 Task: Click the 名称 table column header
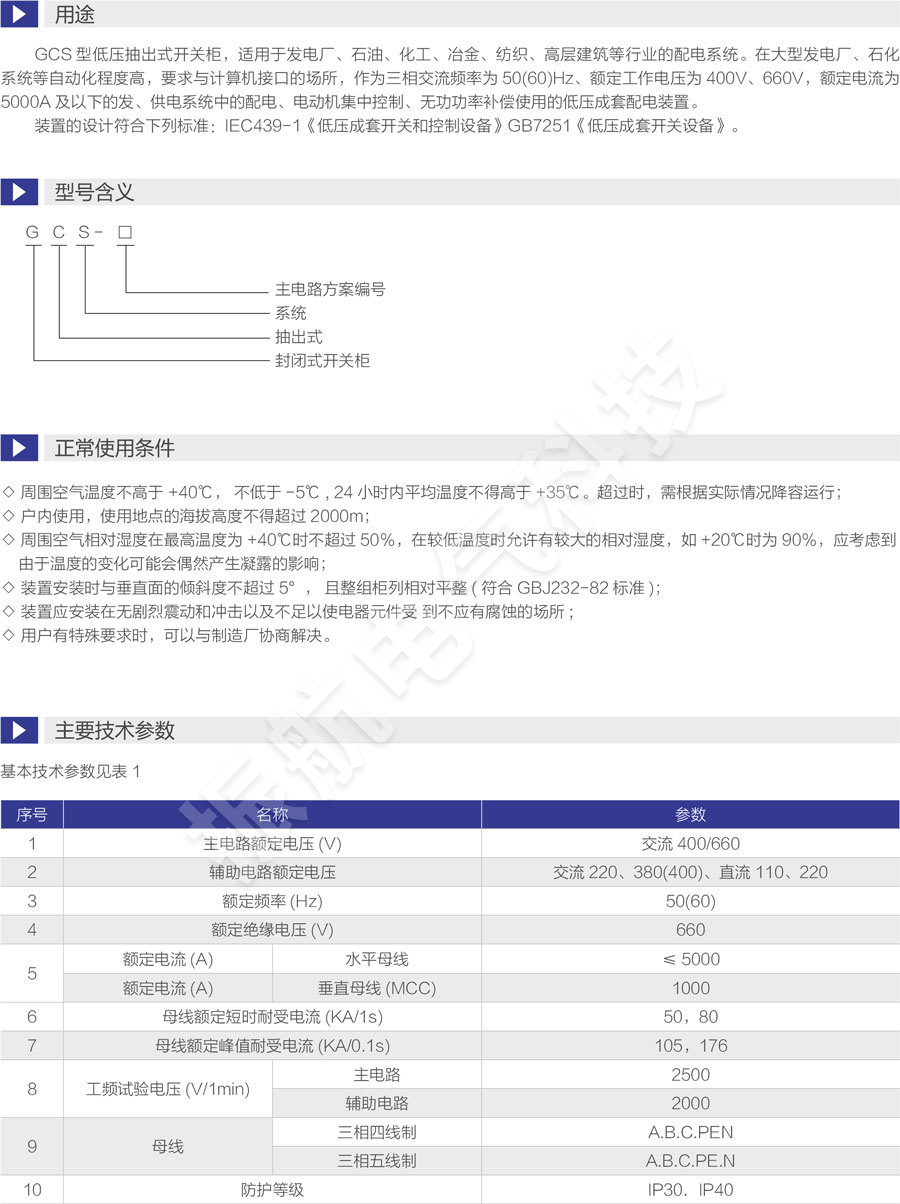(272, 815)
